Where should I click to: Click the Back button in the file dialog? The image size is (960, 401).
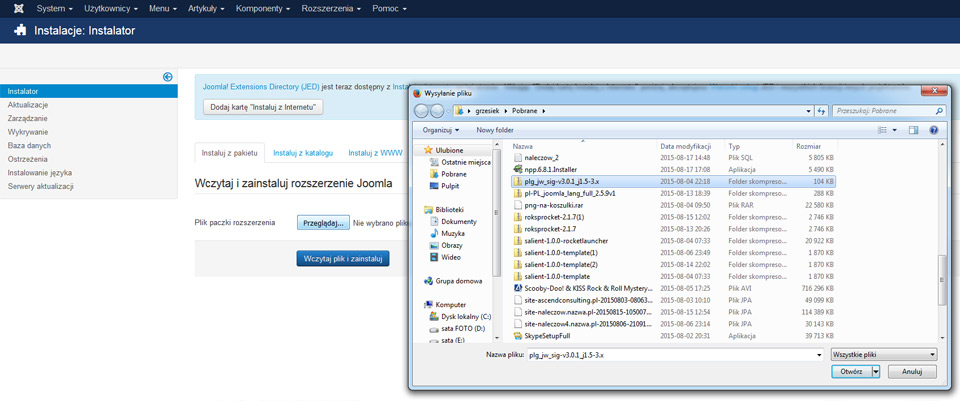pyautogui.click(x=422, y=111)
